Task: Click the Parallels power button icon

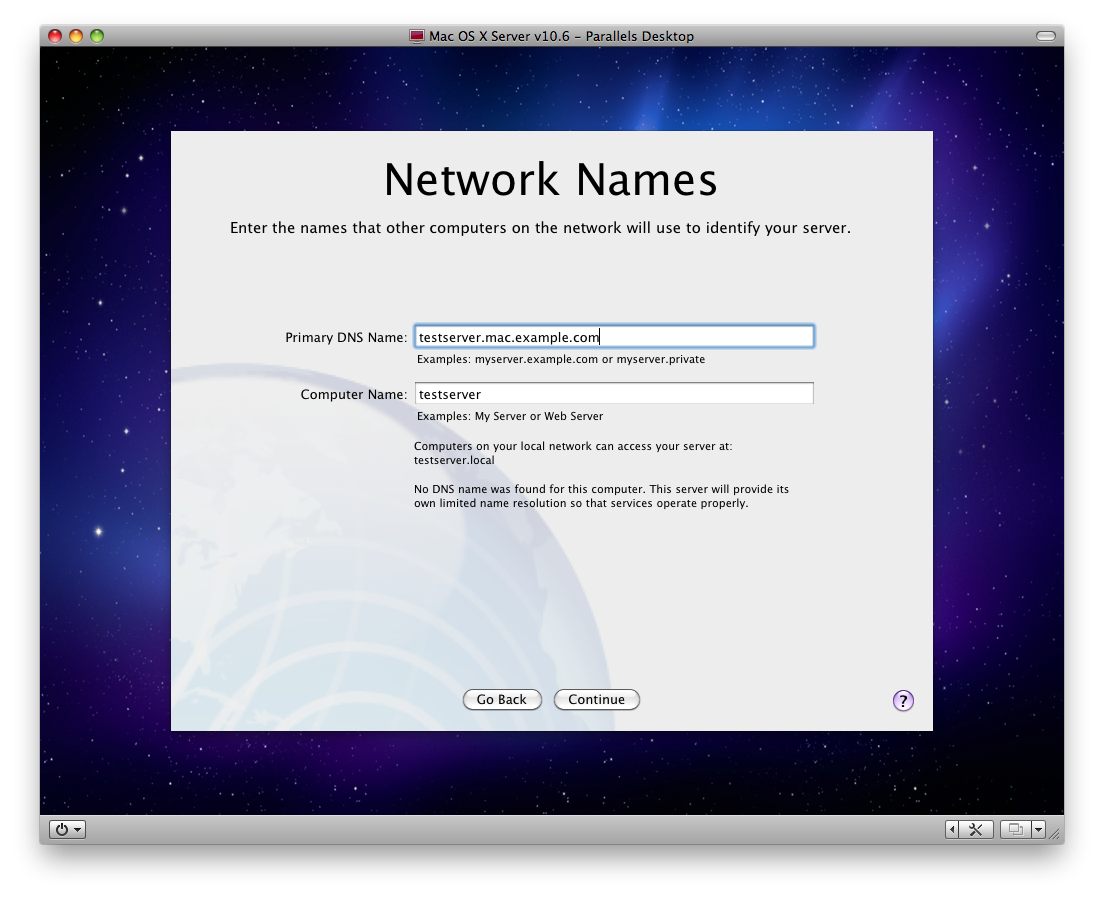Action: 62,829
